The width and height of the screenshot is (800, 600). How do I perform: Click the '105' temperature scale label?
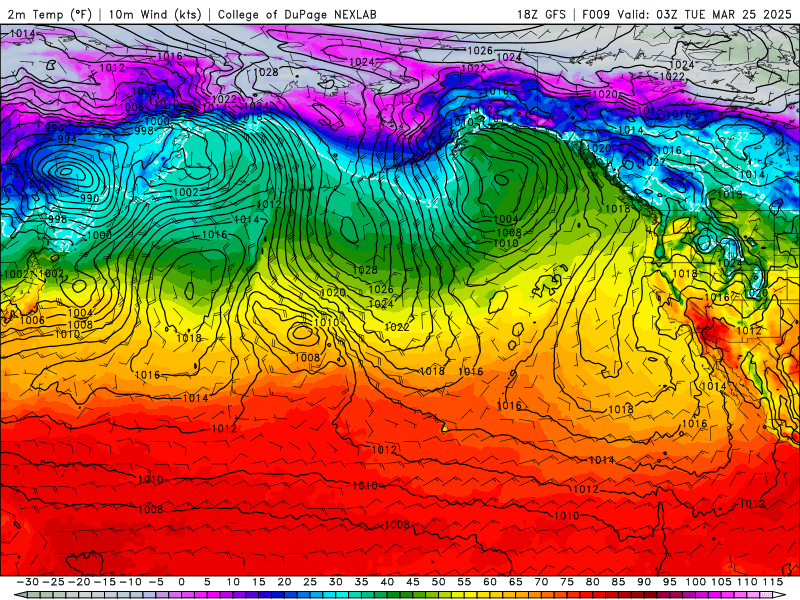721,582
